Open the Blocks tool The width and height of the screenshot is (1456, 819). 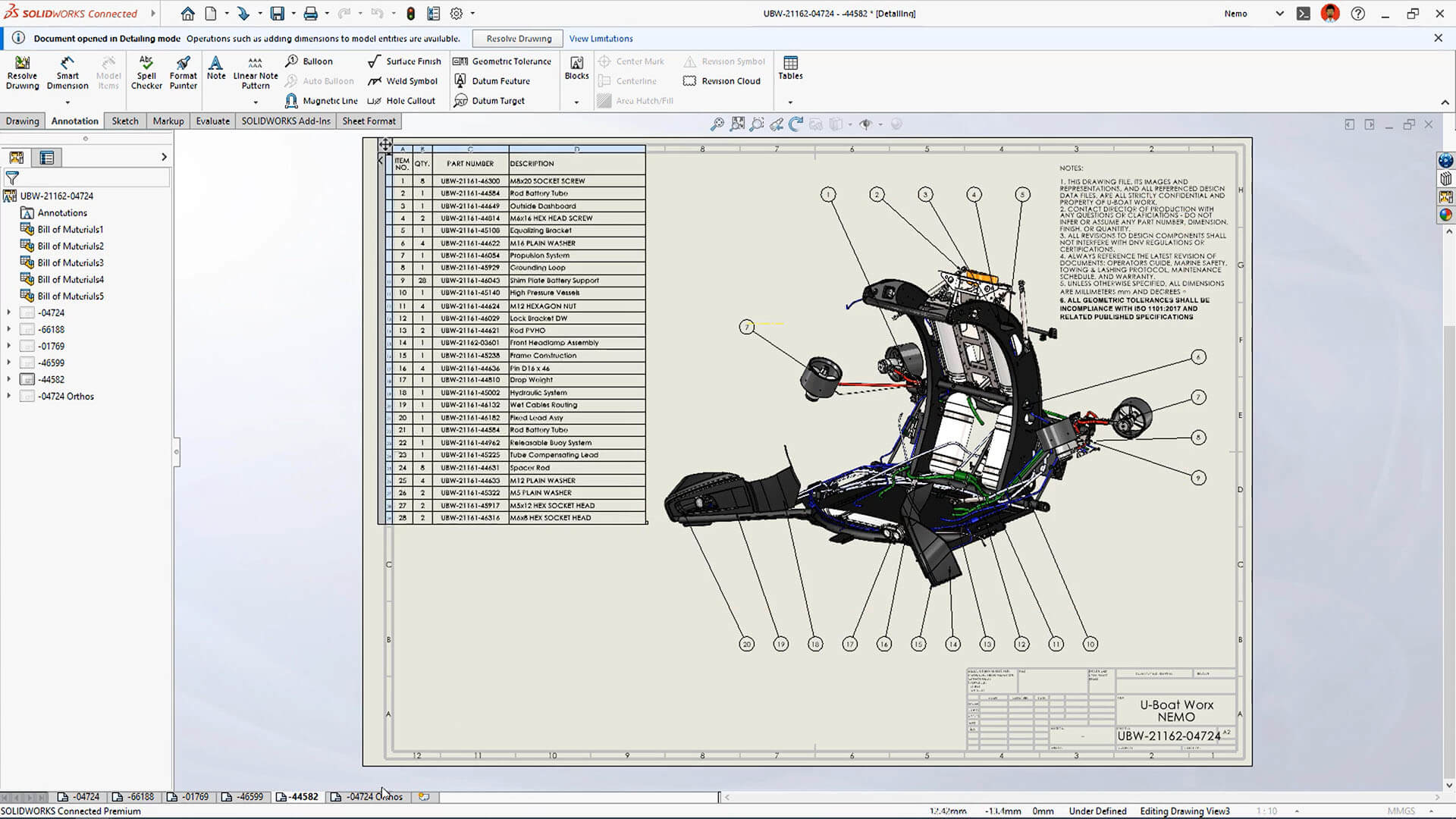576,67
